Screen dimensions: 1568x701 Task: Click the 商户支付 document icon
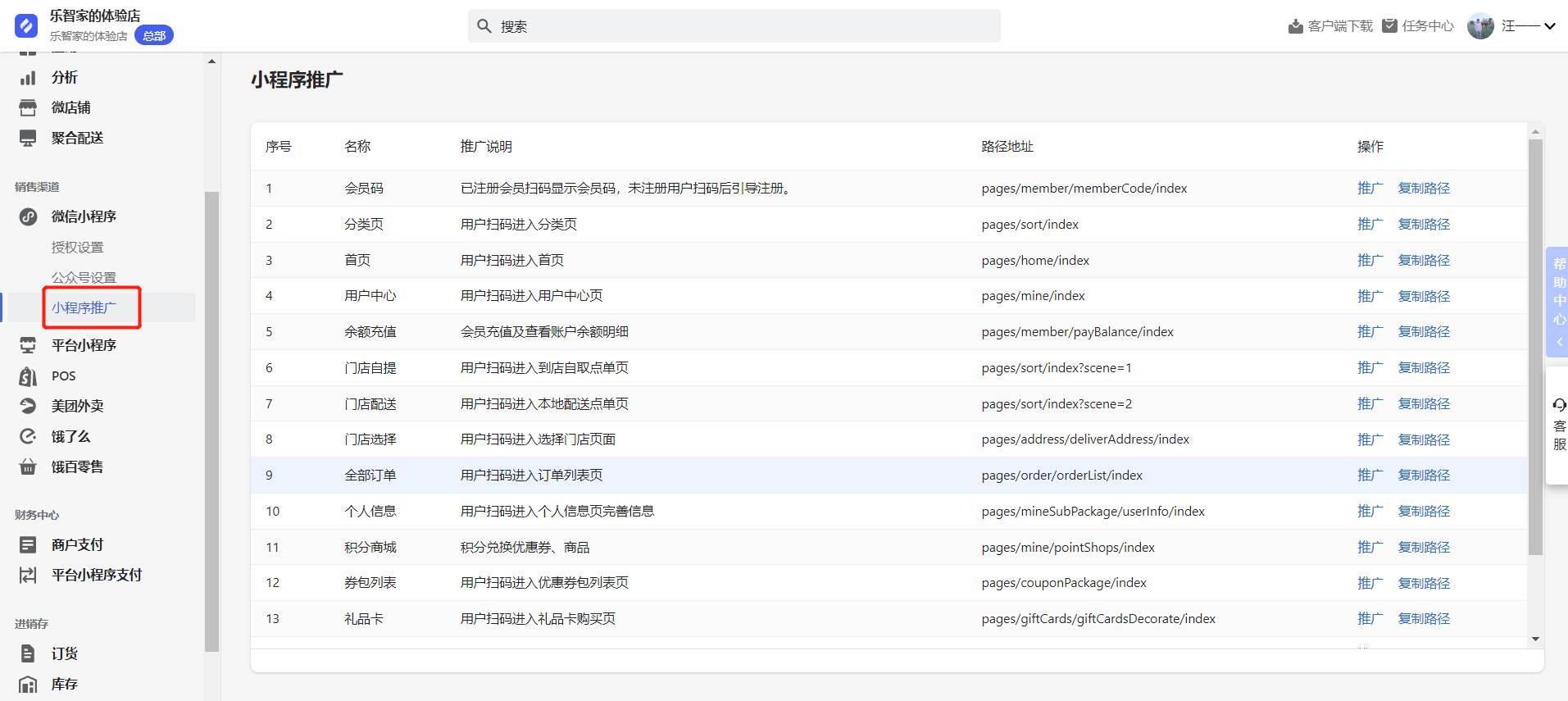pos(28,544)
